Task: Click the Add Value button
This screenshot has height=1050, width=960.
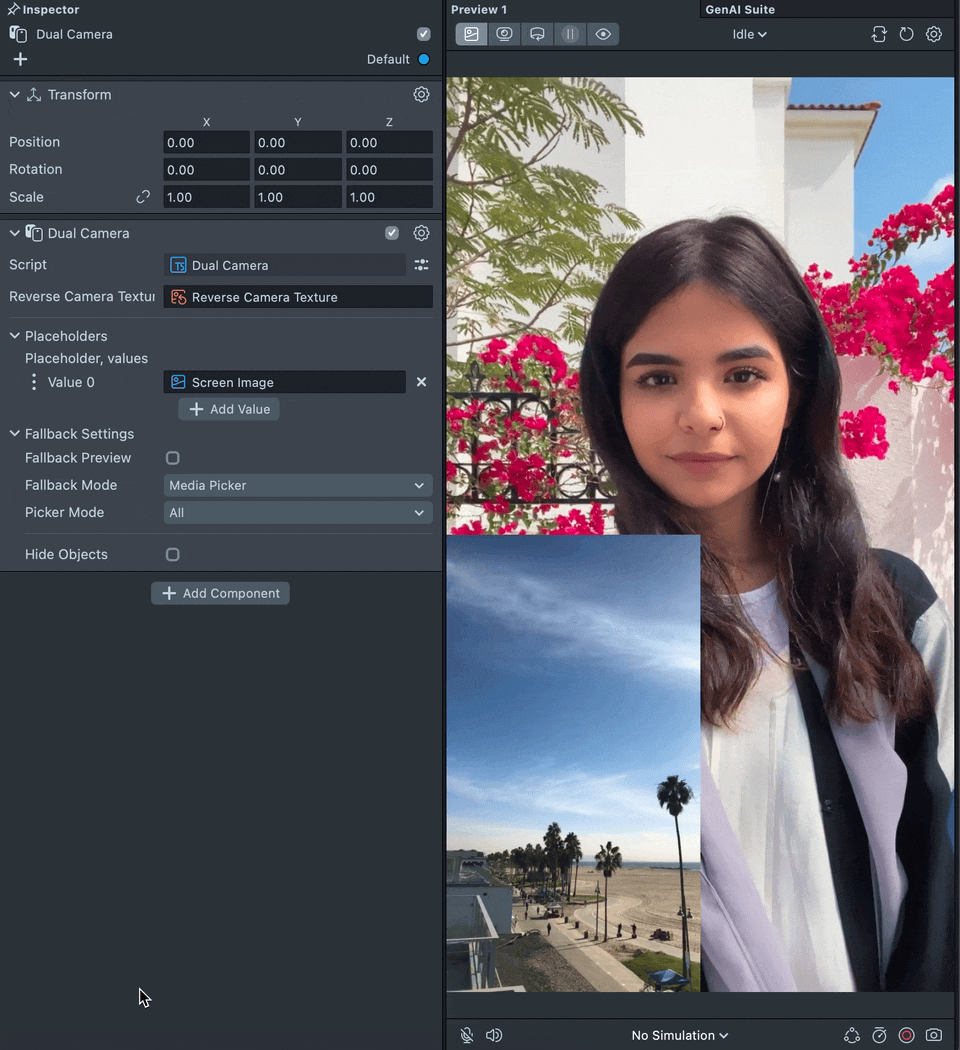Action: [x=229, y=409]
